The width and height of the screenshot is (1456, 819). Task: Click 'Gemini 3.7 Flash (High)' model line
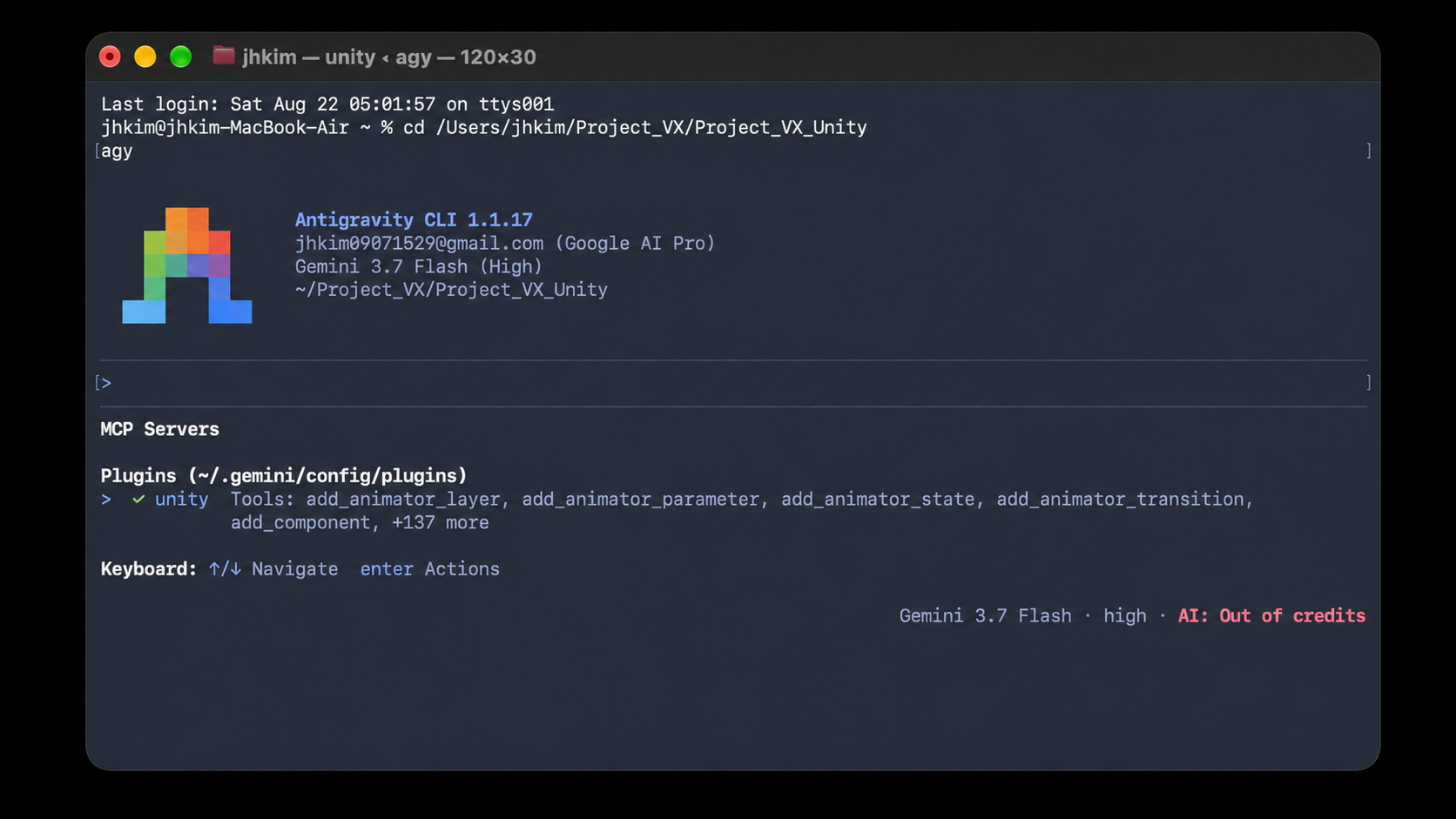point(419,266)
